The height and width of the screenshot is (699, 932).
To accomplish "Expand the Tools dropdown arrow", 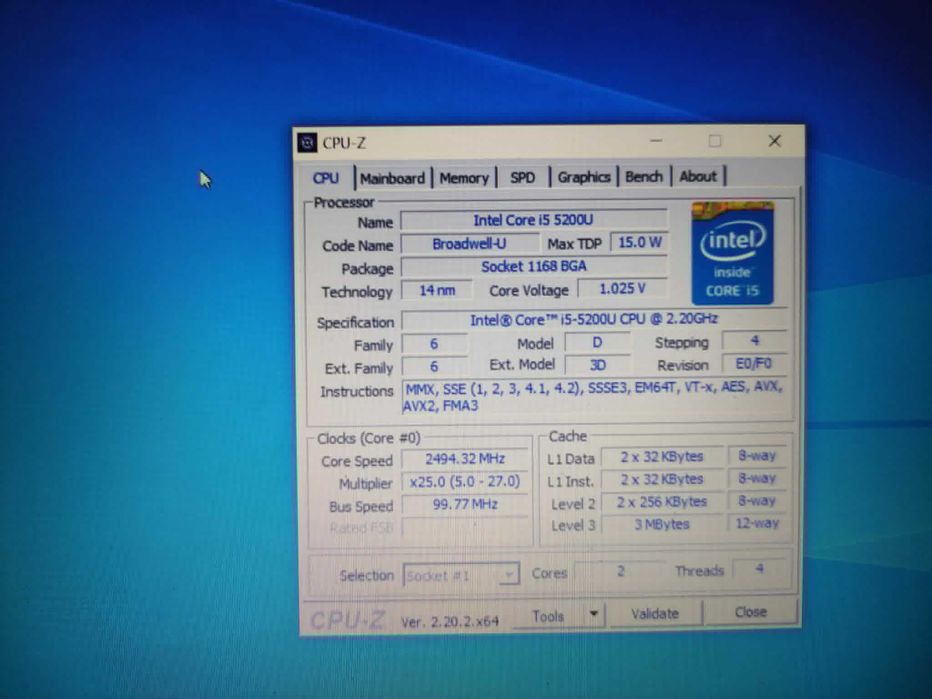I will [594, 614].
